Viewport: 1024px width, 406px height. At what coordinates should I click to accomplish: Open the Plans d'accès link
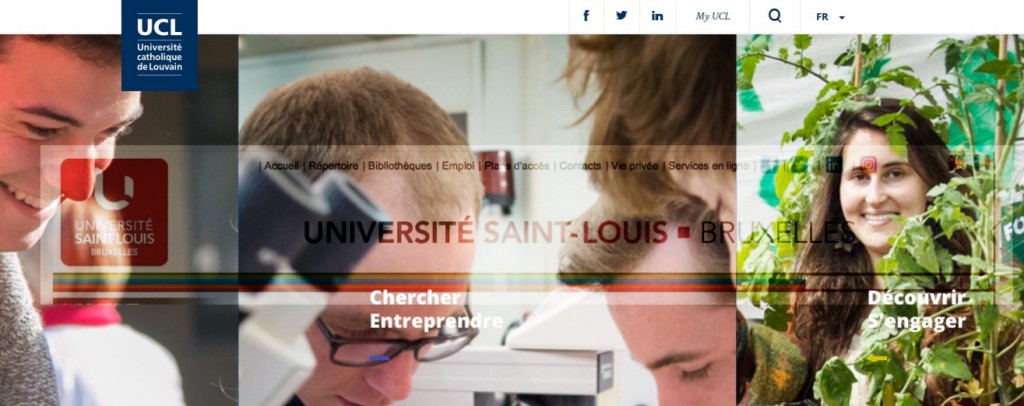pyautogui.click(x=517, y=166)
